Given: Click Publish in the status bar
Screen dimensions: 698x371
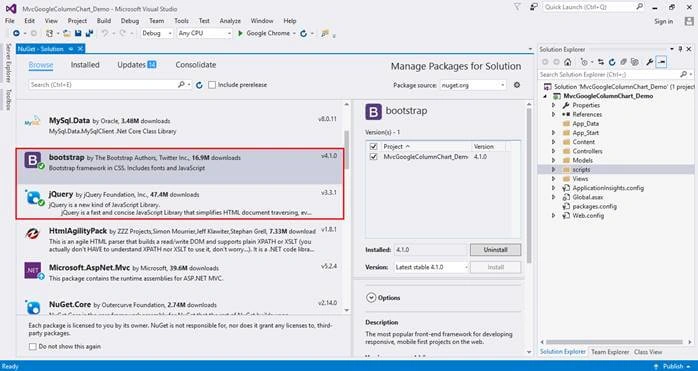Looking at the screenshot, I should pos(673,366).
